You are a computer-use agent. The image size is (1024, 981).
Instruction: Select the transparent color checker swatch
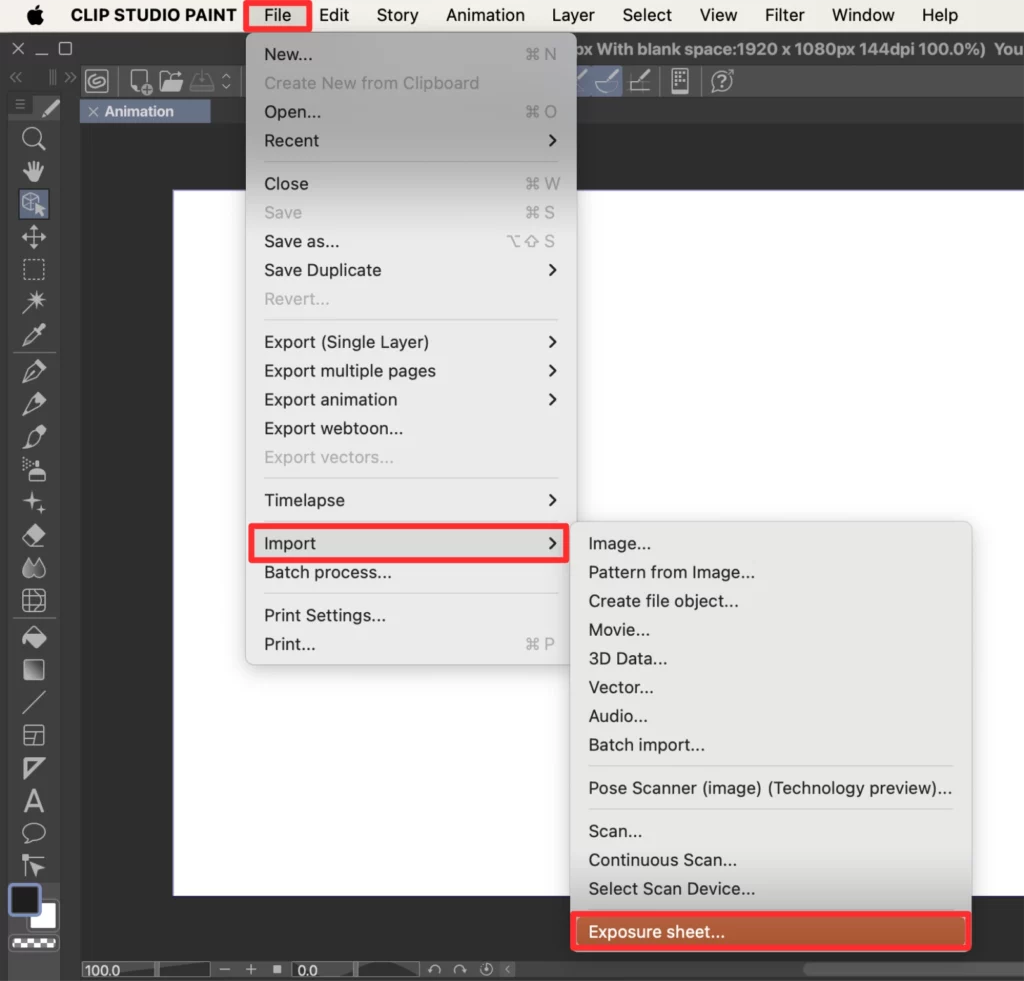coord(34,943)
